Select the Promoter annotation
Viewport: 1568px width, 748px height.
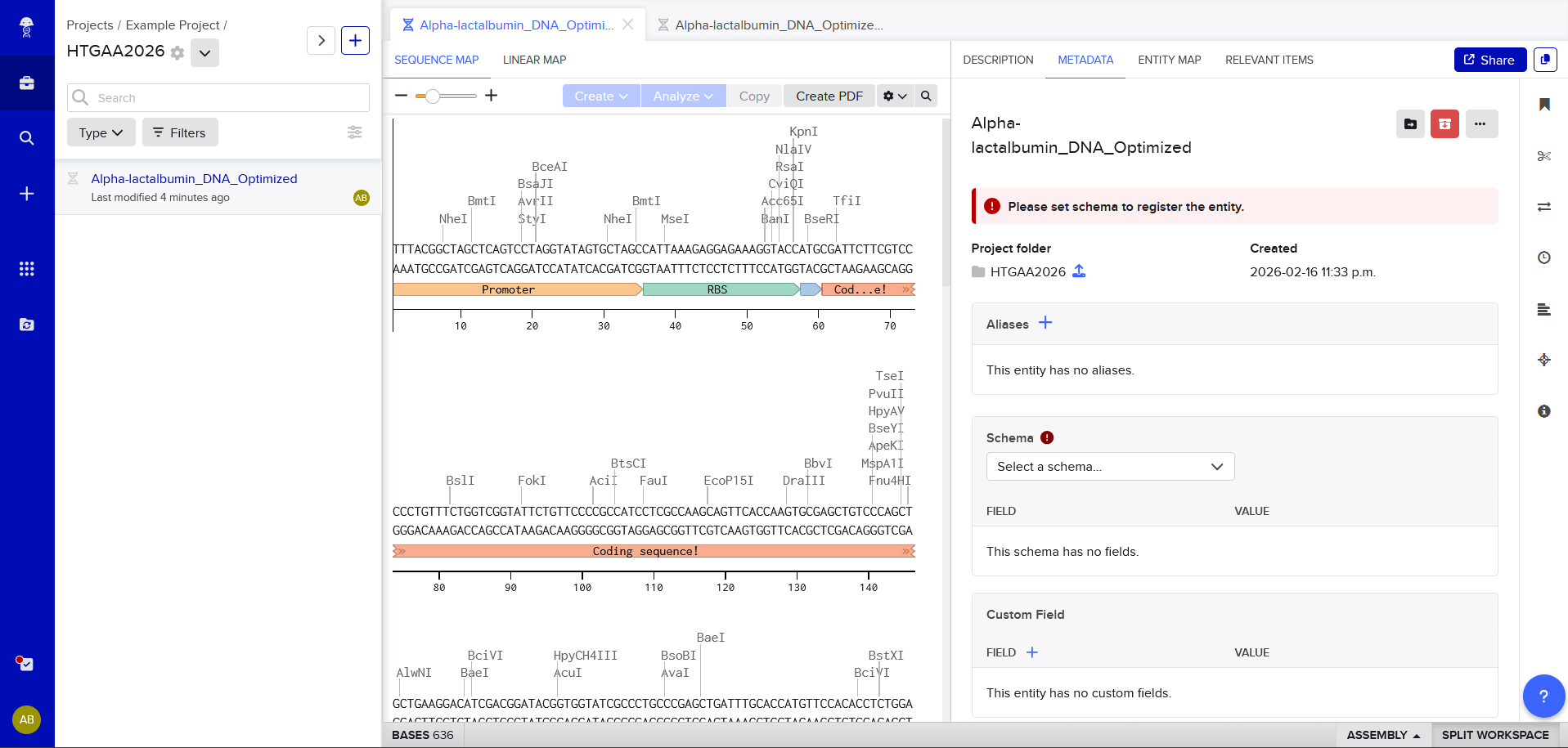517,289
